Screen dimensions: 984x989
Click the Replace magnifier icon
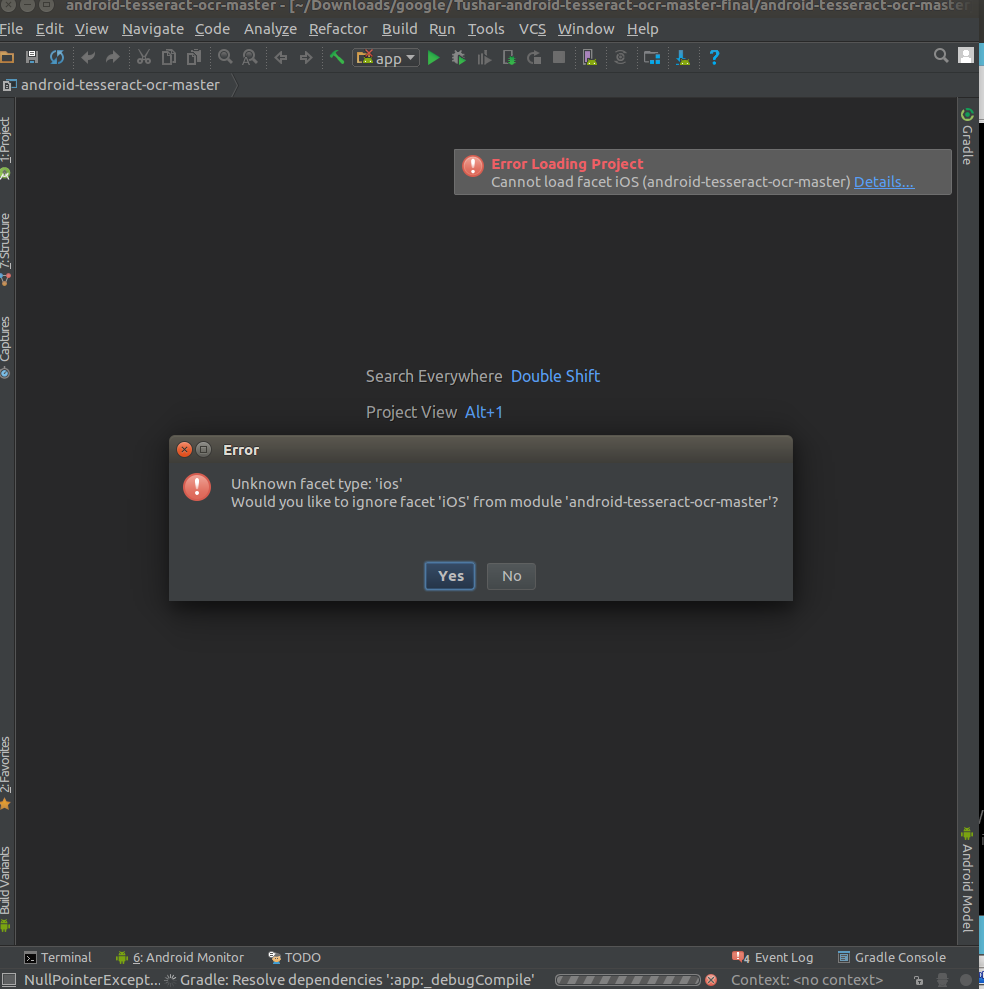point(250,57)
